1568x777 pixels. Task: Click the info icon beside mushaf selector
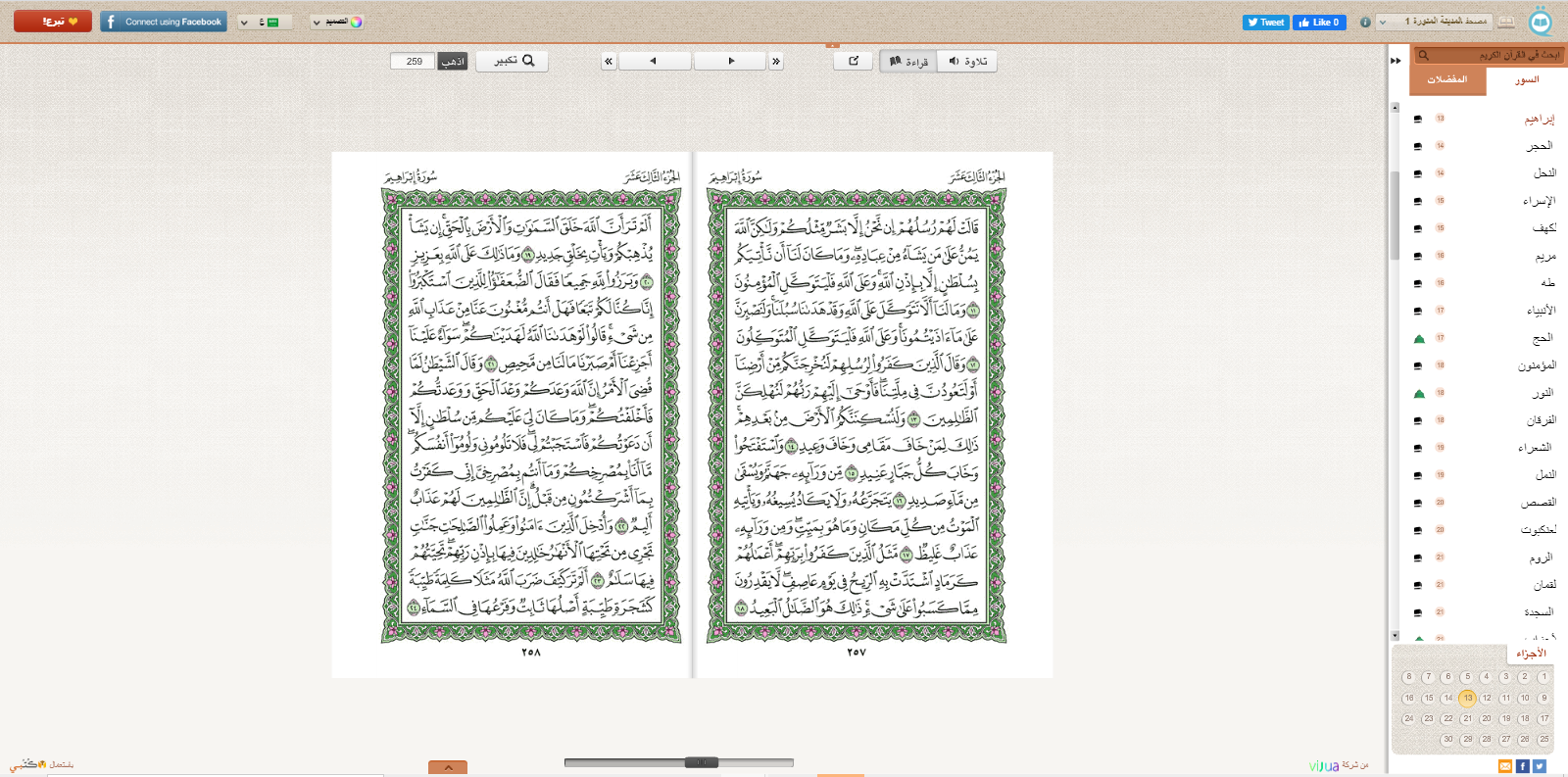(x=1365, y=23)
